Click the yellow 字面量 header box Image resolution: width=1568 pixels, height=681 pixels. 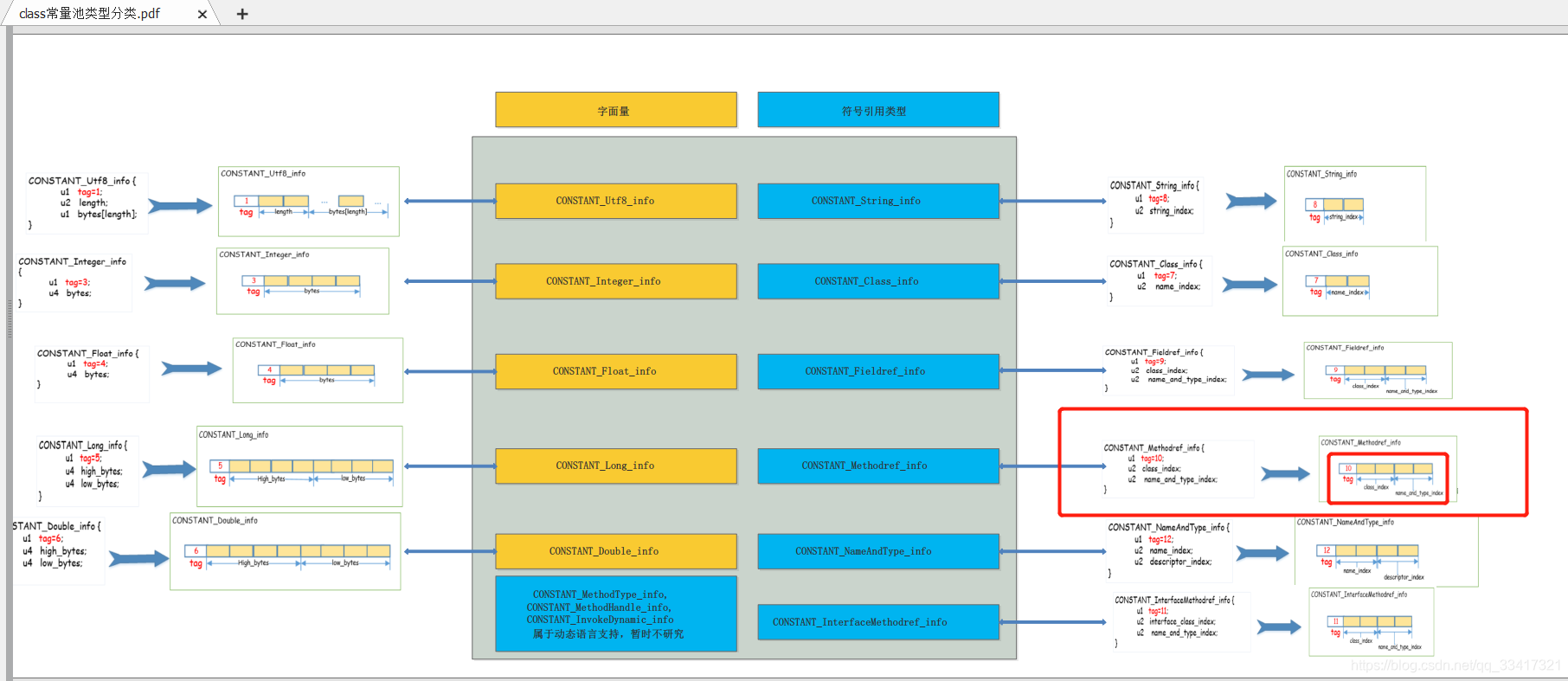pyautogui.click(x=616, y=110)
